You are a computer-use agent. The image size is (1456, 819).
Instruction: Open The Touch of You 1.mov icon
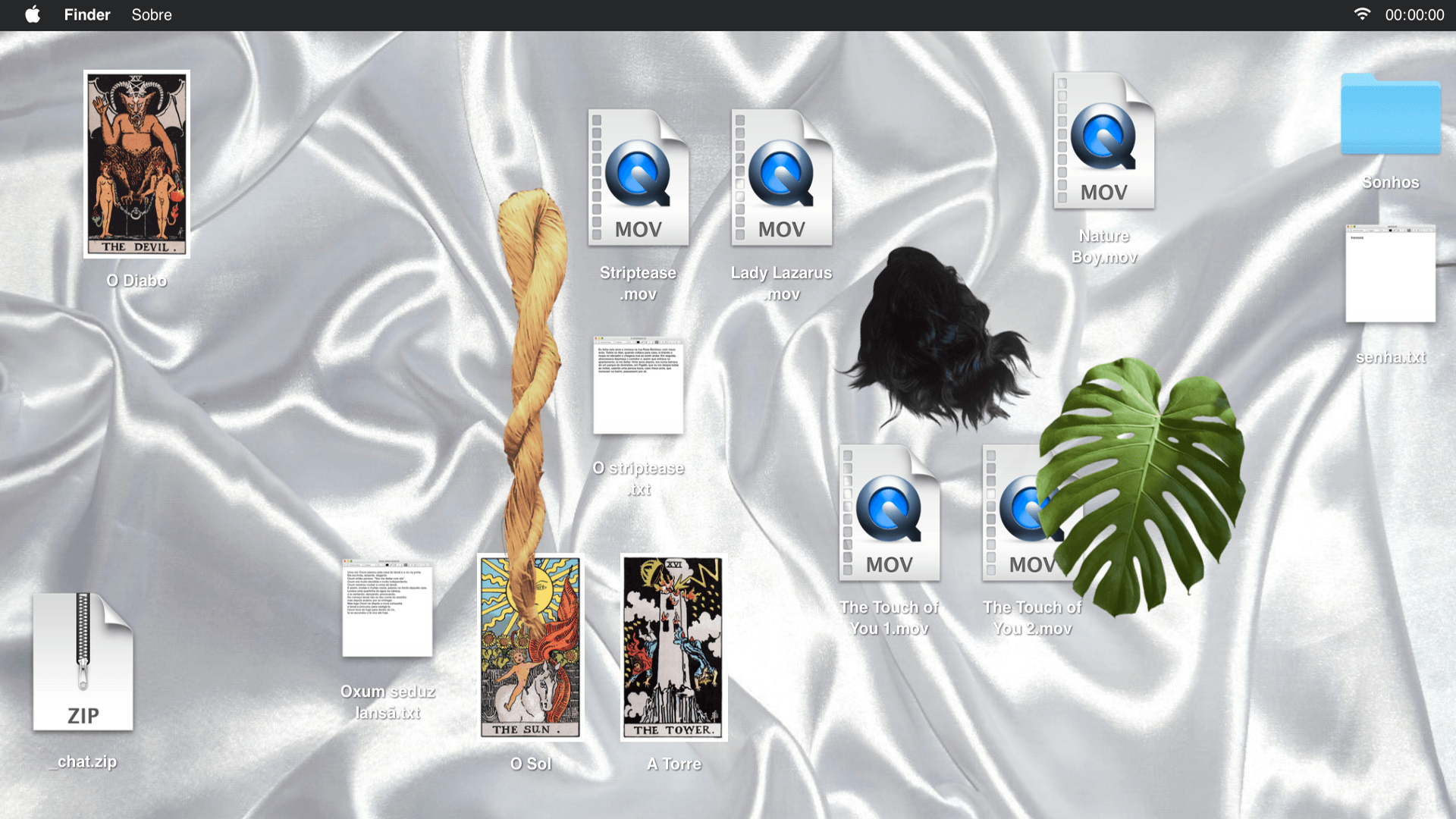coord(890,513)
